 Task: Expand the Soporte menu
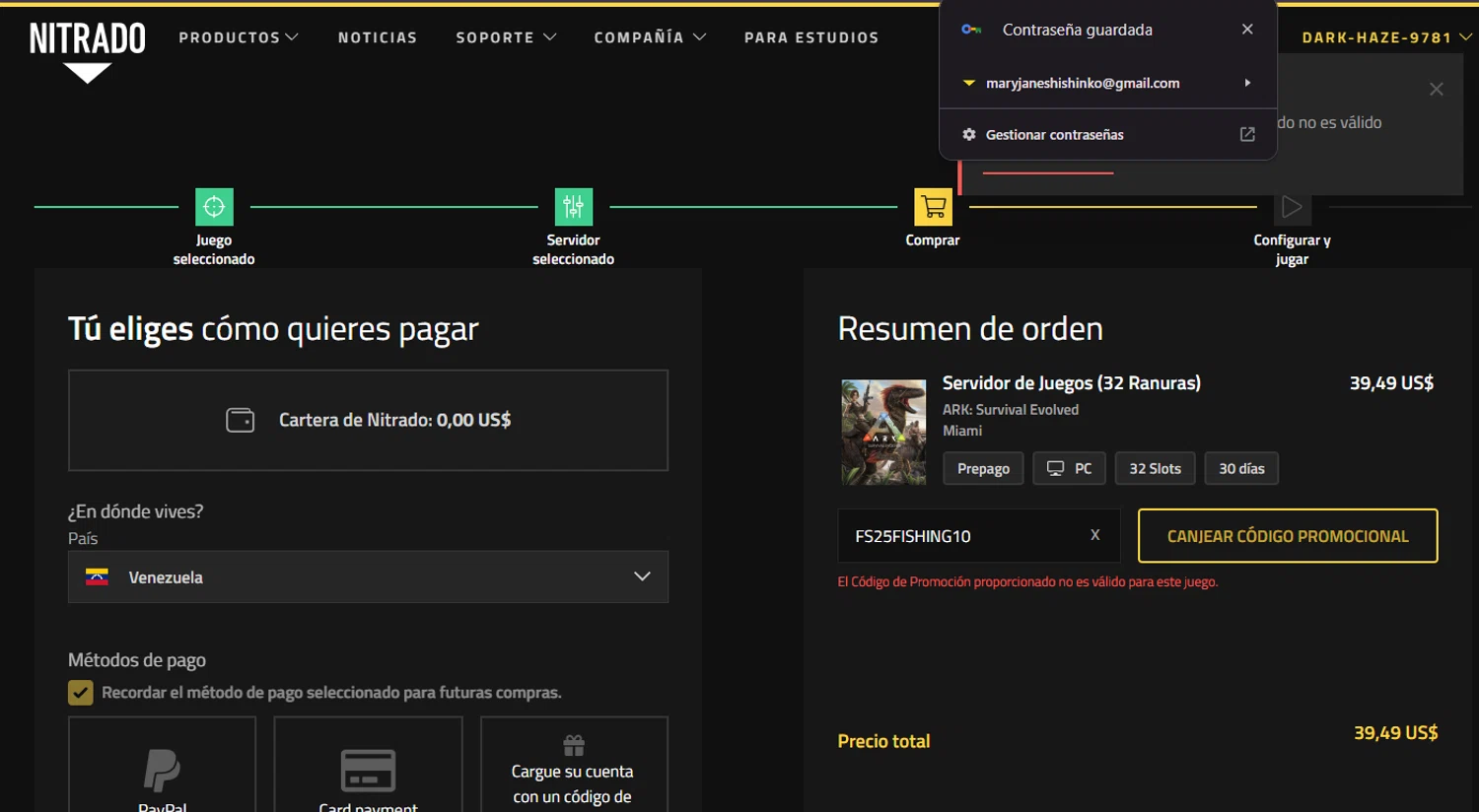point(506,37)
